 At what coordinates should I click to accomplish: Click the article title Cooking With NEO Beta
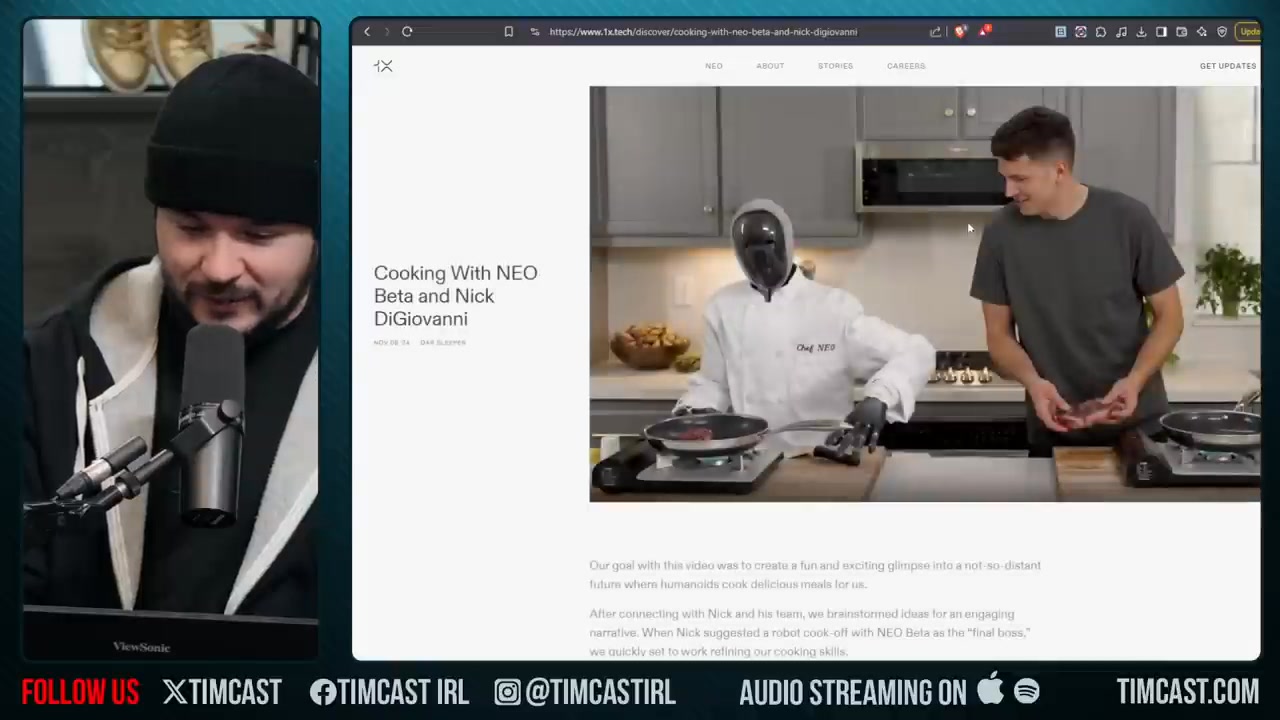[x=455, y=296]
